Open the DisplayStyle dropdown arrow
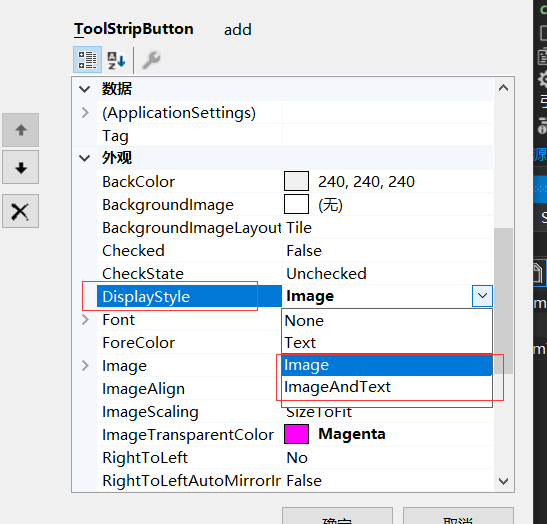This screenshot has width=547, height=524. [482, 296]
